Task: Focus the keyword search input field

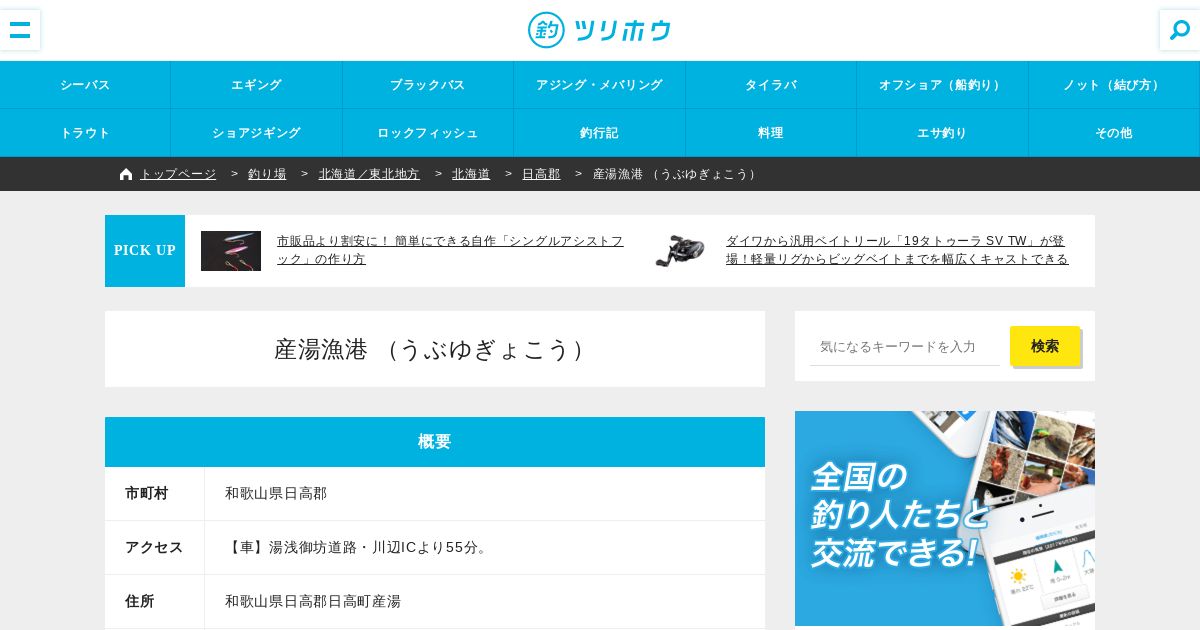Action: click(905, 346)
